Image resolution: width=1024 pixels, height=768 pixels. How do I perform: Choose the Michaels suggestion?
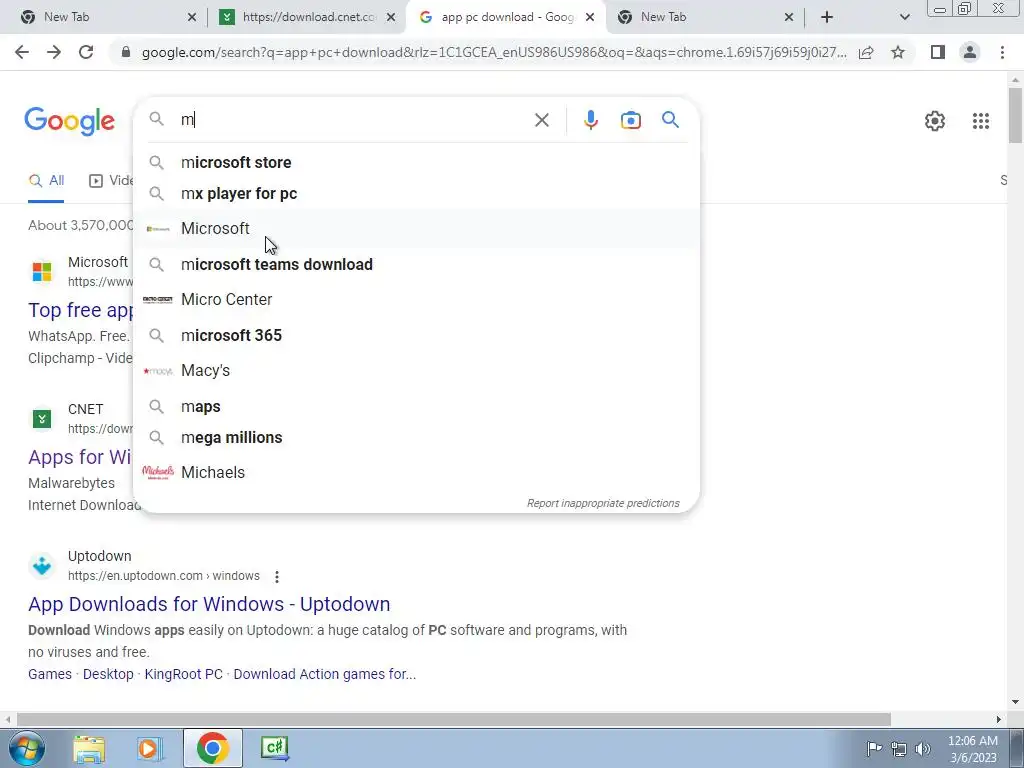[x=417, y=473]
